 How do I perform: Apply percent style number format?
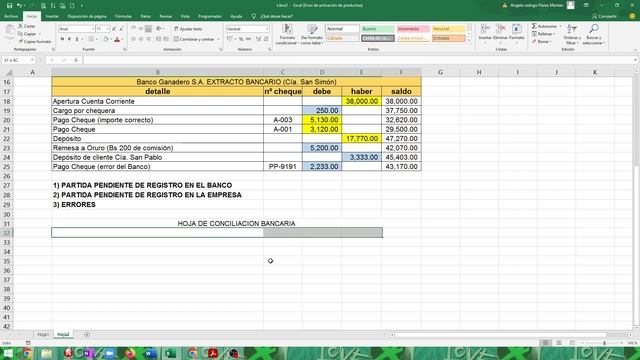pos(241,39)
